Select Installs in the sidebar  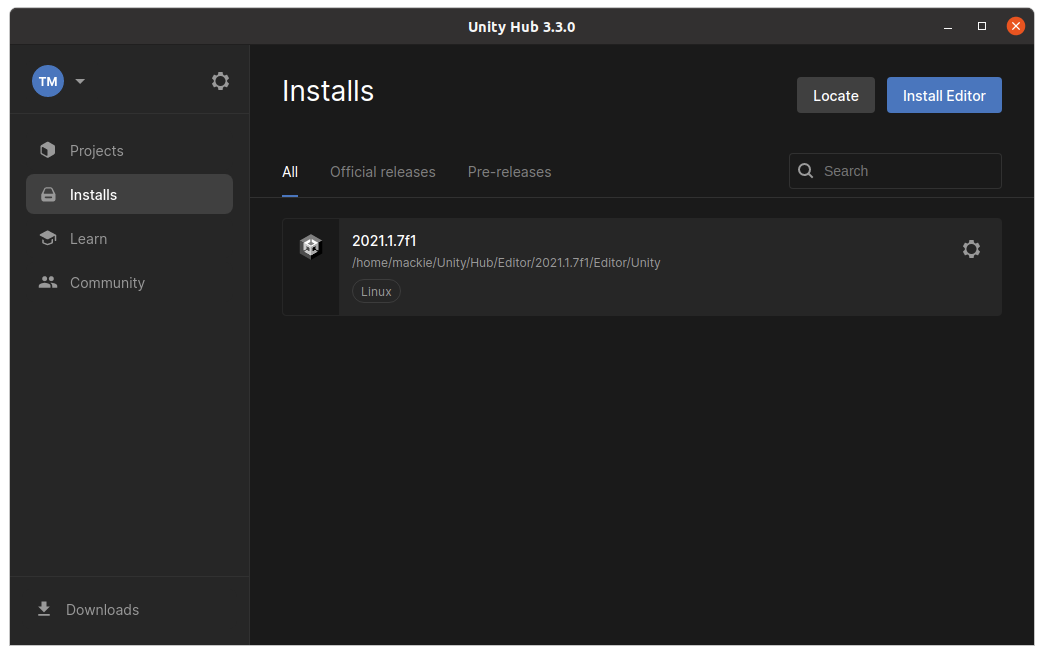129,194
